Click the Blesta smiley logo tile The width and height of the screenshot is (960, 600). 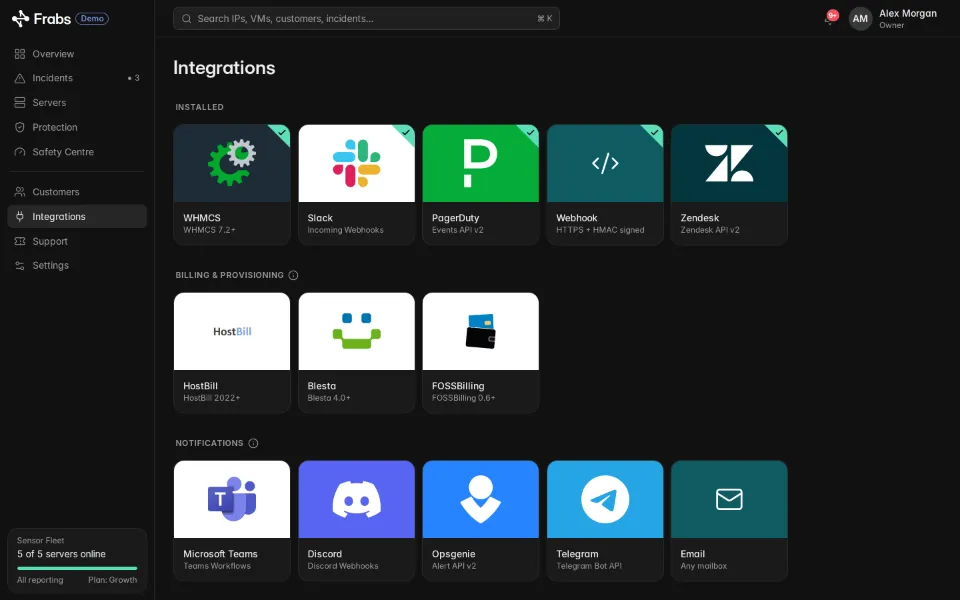356,331
